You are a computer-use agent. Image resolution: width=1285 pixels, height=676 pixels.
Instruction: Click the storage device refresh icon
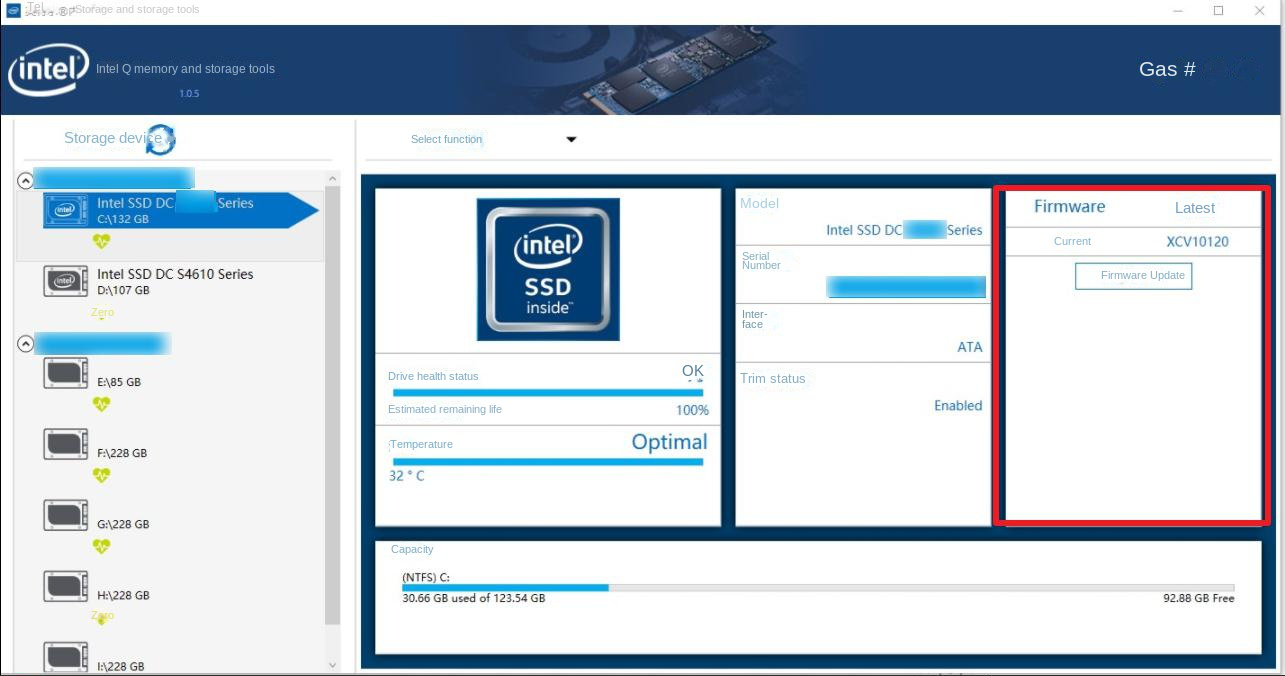coord(160,140)
